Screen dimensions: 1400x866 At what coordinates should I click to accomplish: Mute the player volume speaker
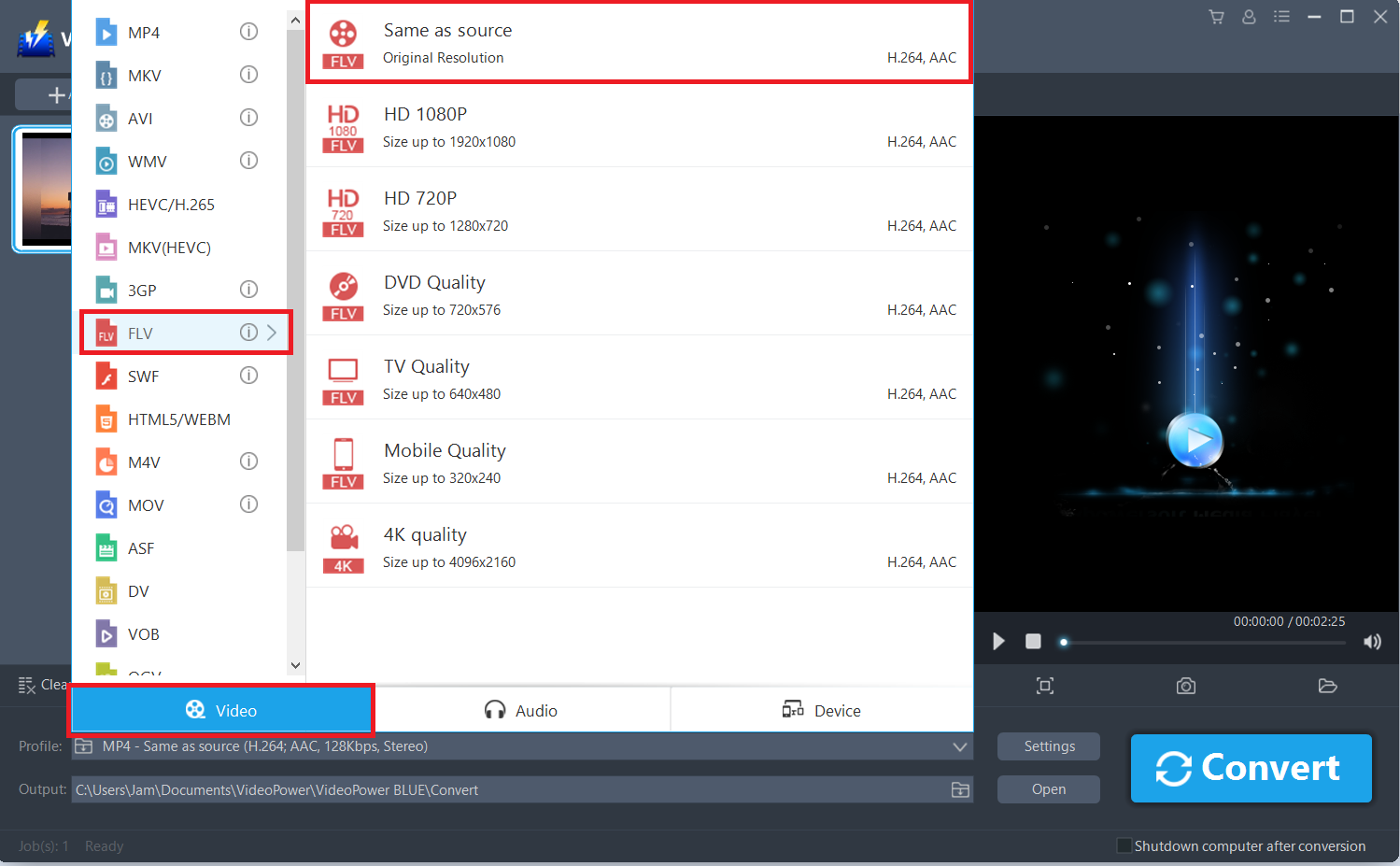pos(1372,642)
